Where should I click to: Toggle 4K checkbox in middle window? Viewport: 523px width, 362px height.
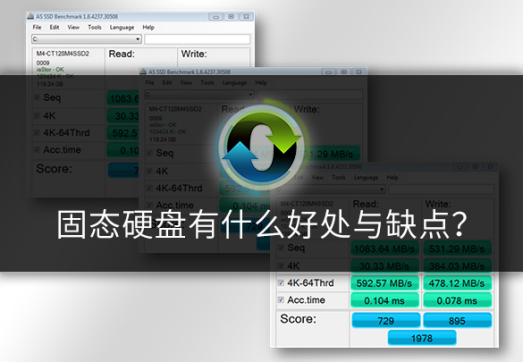[x=150, y=171]
